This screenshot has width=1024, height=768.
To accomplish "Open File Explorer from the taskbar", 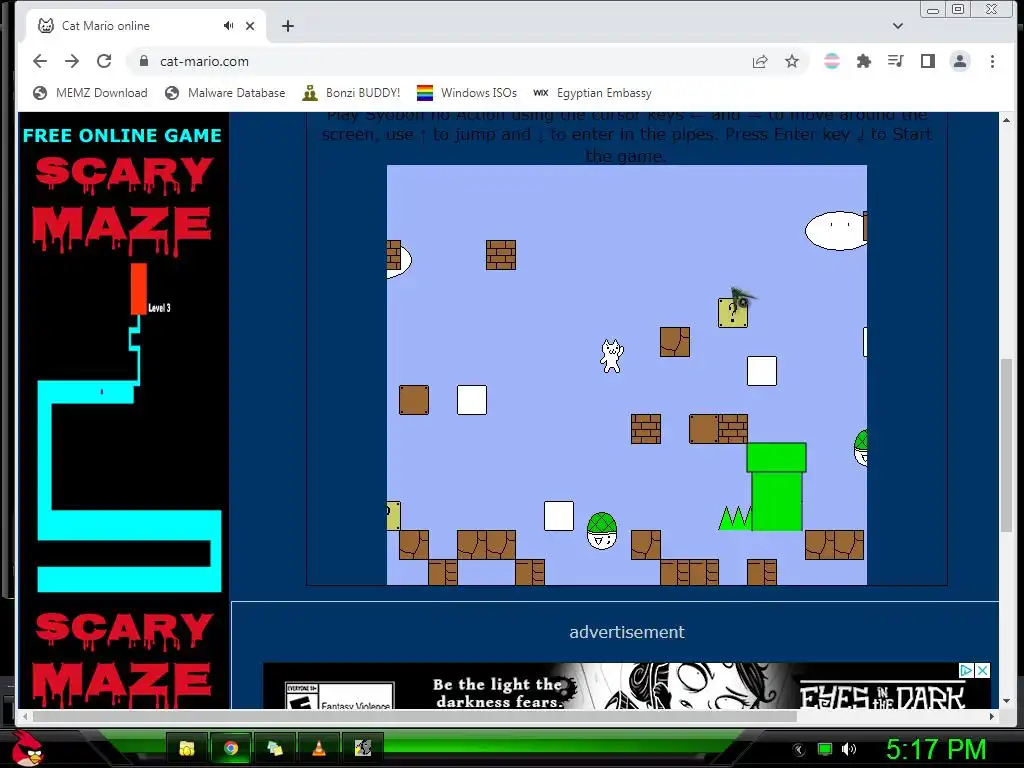I will (x=187, y=748).
